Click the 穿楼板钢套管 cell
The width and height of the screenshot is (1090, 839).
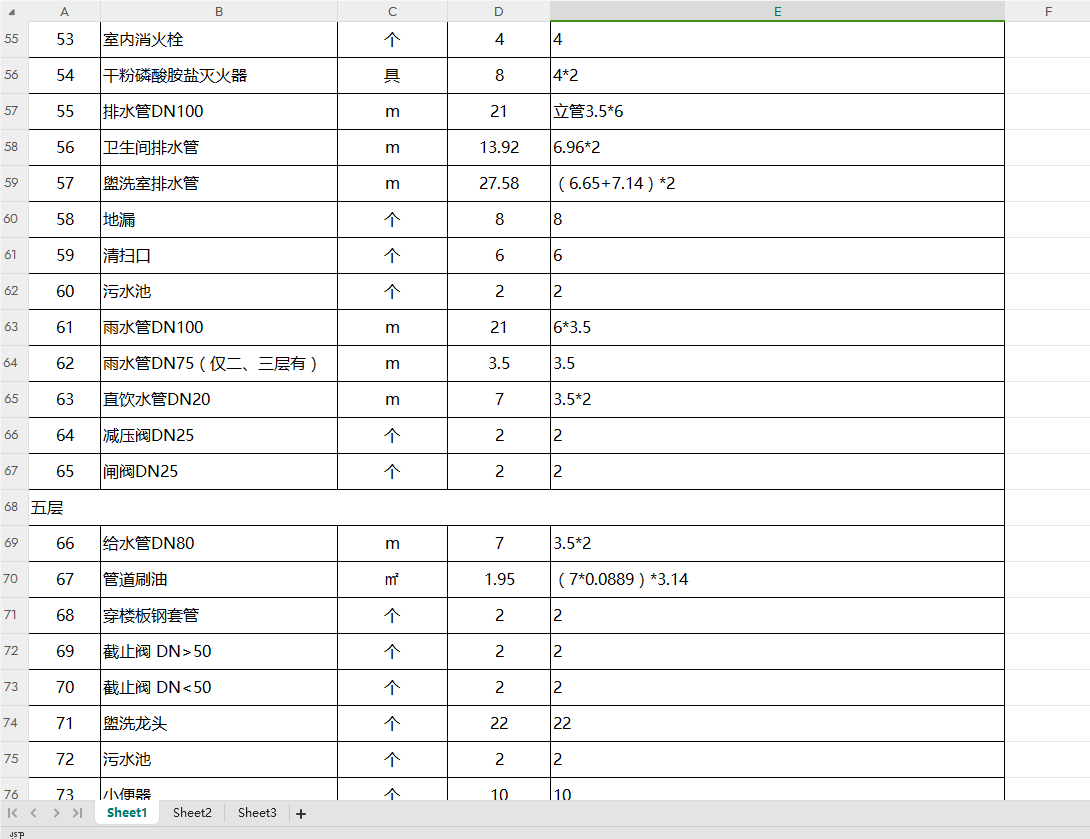(x=219, y=615)
